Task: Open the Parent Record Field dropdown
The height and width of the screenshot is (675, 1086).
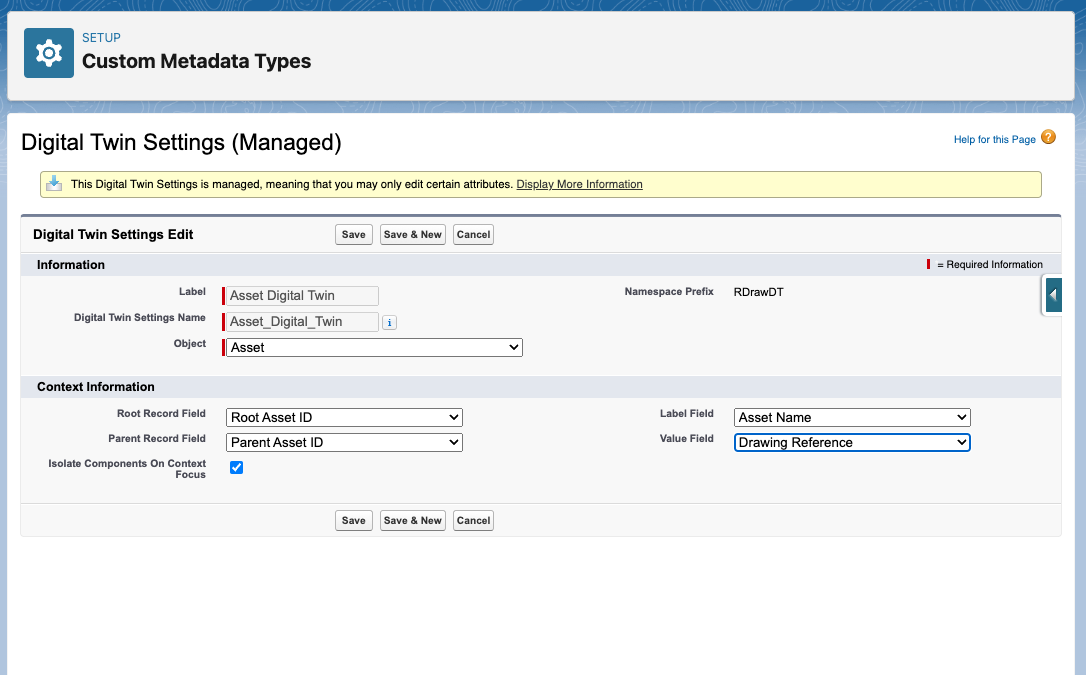Action: point(344,442)
